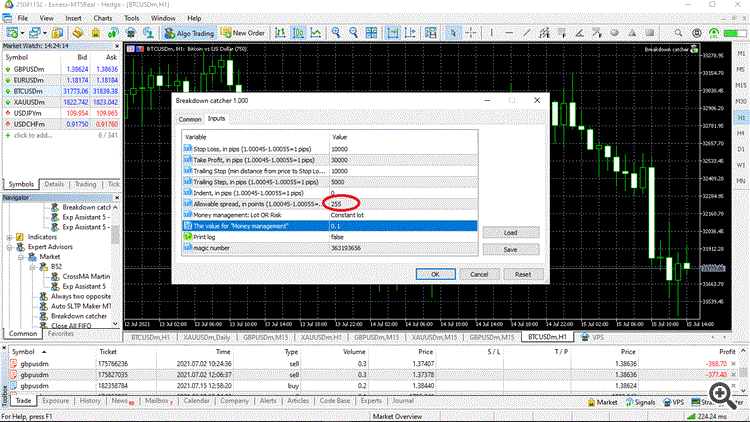Switch timeframe to W1
This screenshot has width=750, height=422.
click(x=741, y=165)
